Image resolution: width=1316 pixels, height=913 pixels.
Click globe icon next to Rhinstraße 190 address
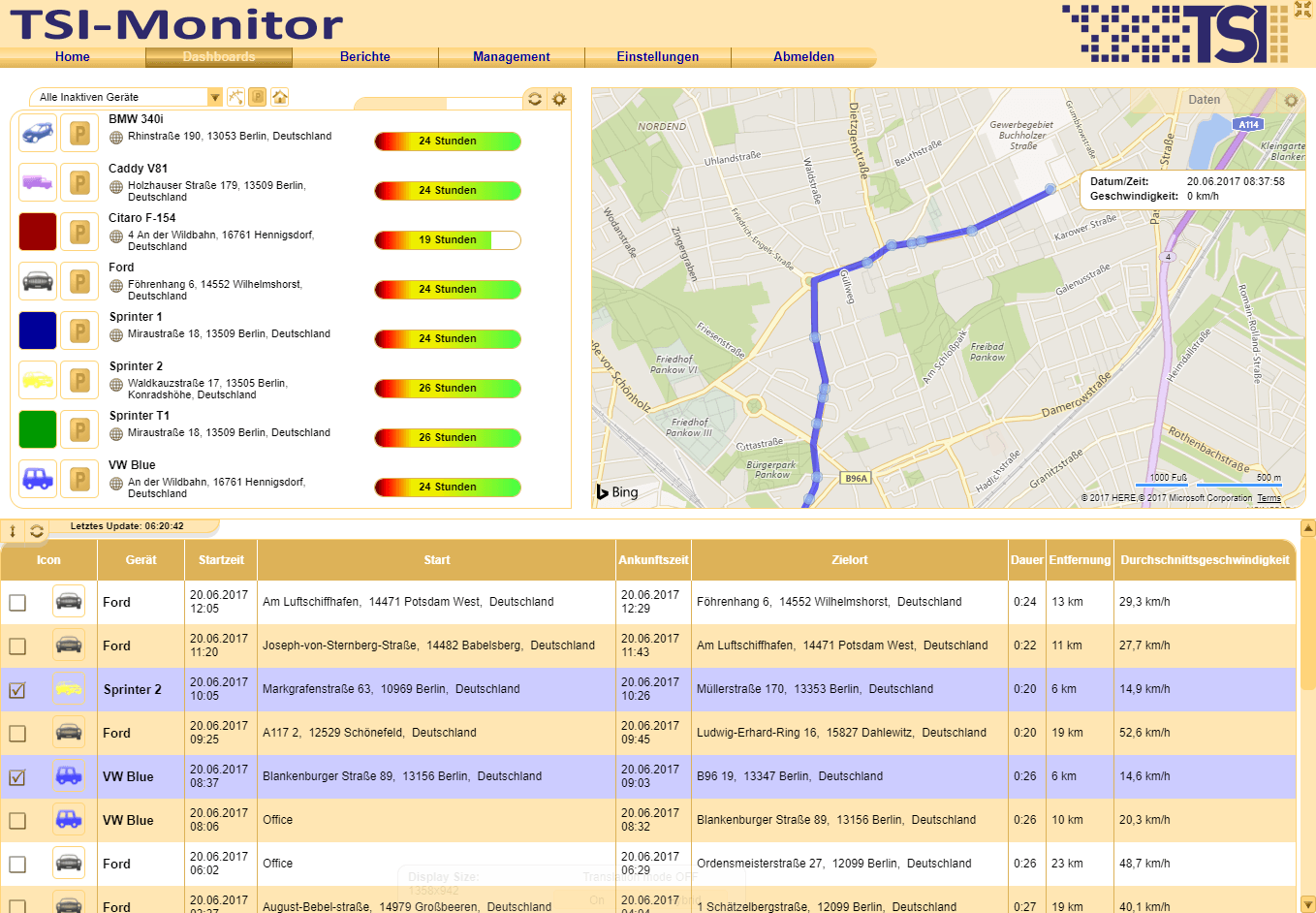click(116, 138)
